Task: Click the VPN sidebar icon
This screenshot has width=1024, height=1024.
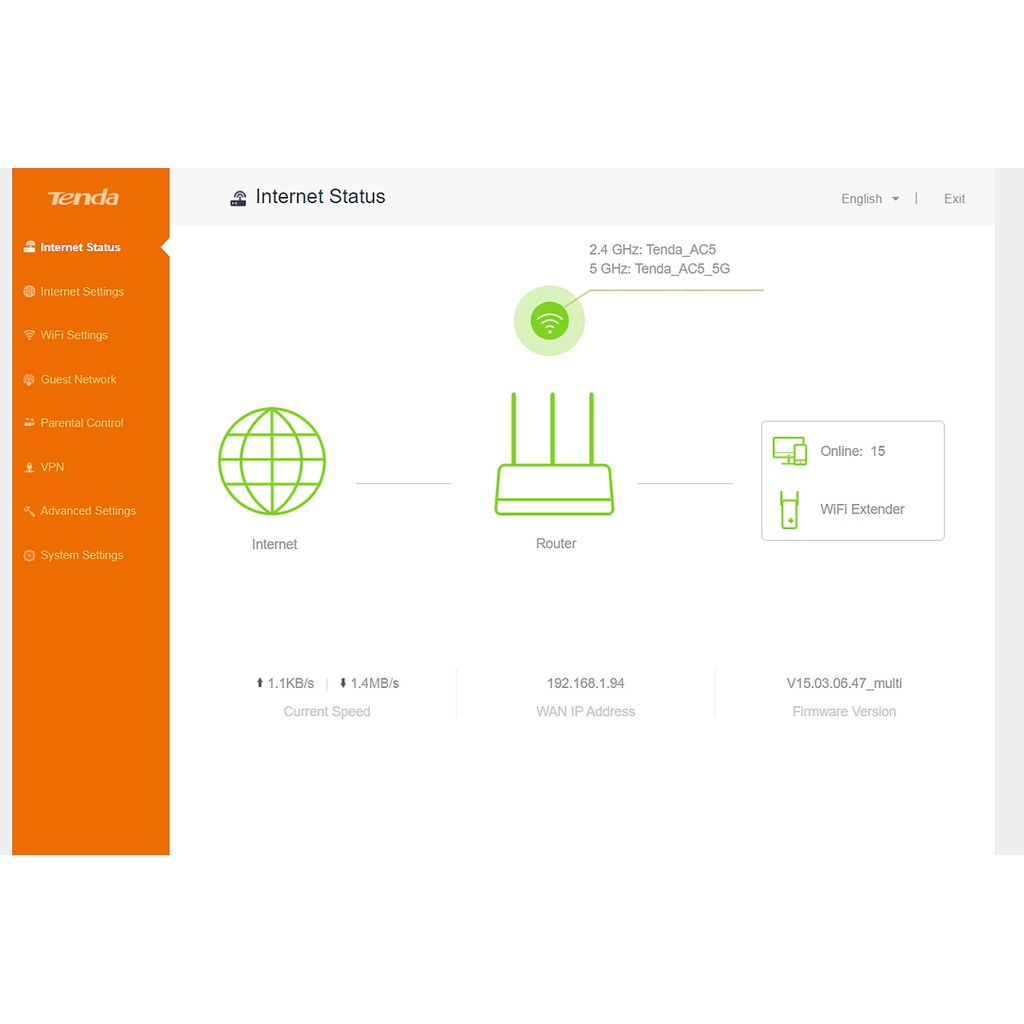Action: 29,467
